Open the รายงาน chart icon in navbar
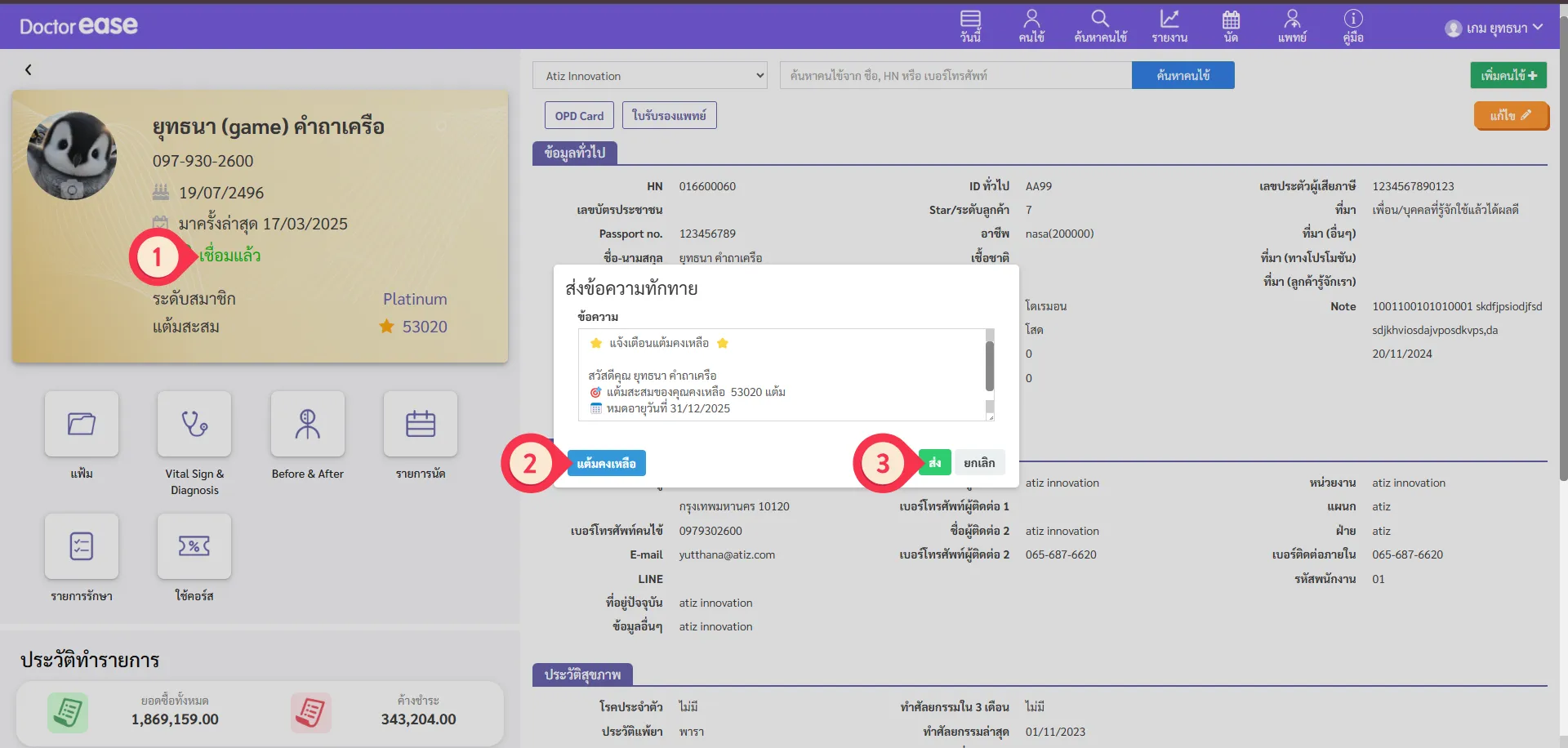1568x748 pixels. click(x=1169, y=26)
